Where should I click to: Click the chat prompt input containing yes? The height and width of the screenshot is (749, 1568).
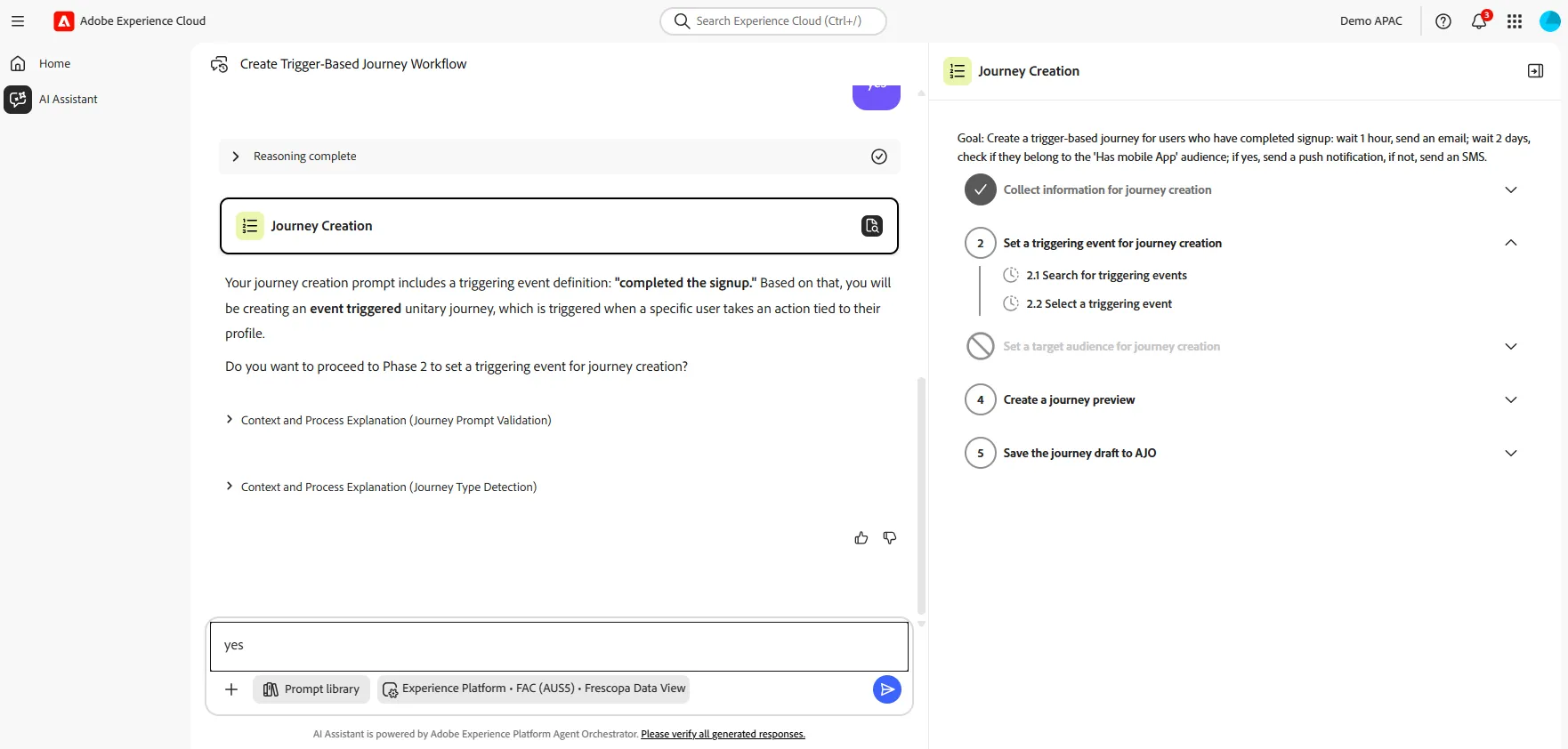[x=559, y=646]
